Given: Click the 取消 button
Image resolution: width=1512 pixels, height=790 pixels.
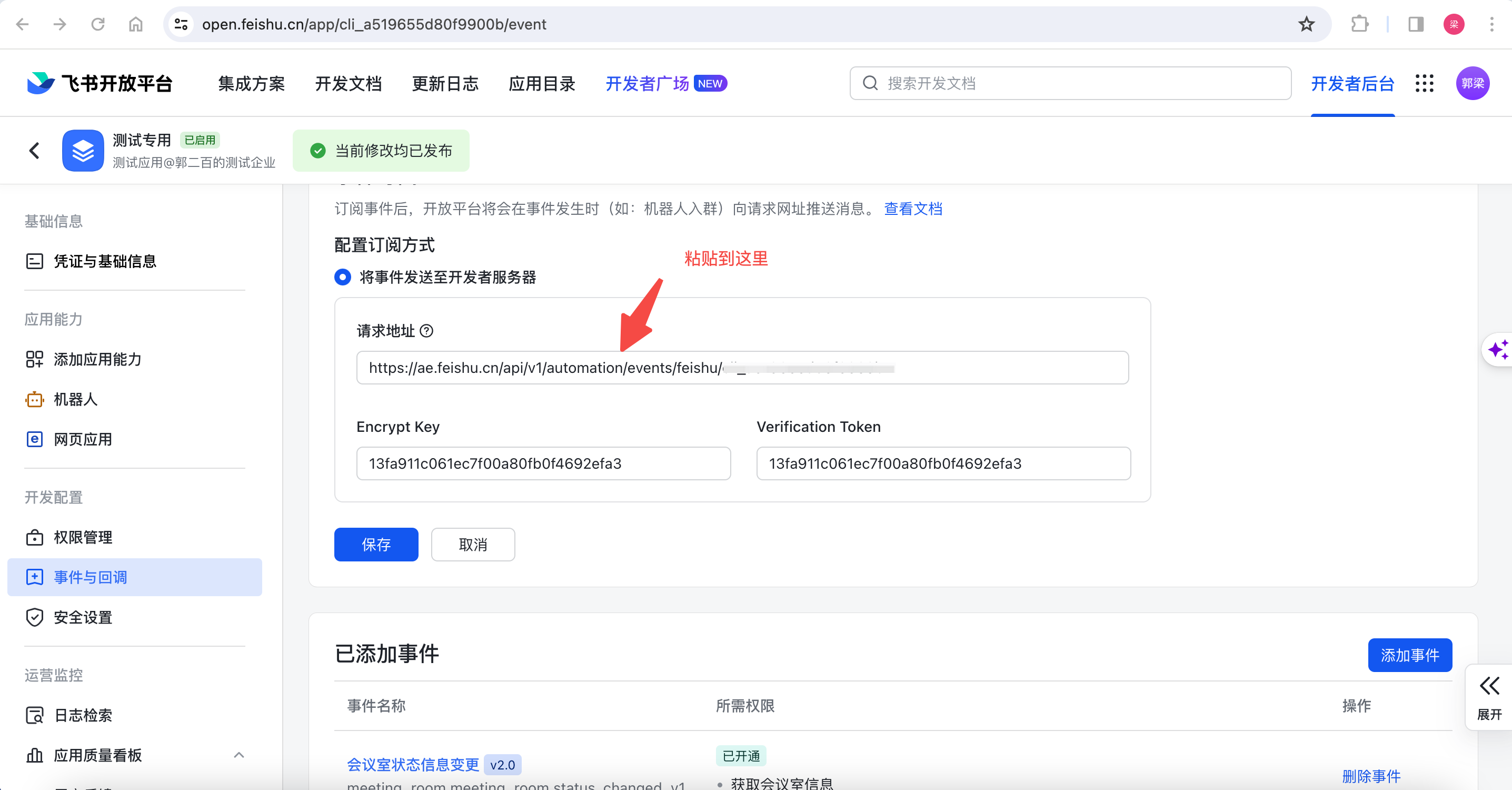Looking at the screenshot, I should [x=473, y=545].
